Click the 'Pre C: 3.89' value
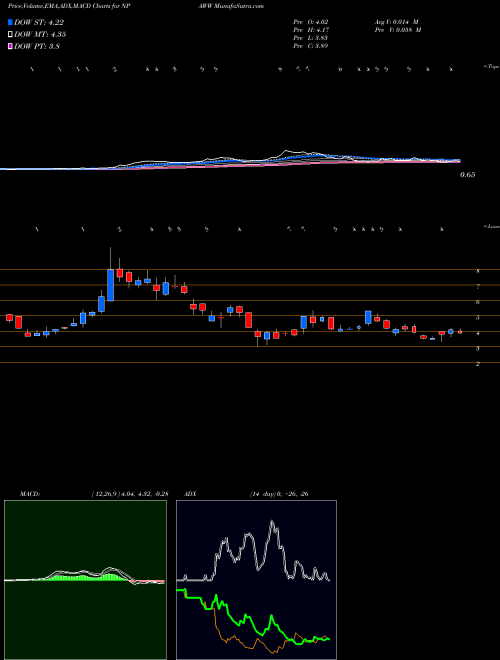The height and width of the screenshot is (660, 500). pos(311,46)
